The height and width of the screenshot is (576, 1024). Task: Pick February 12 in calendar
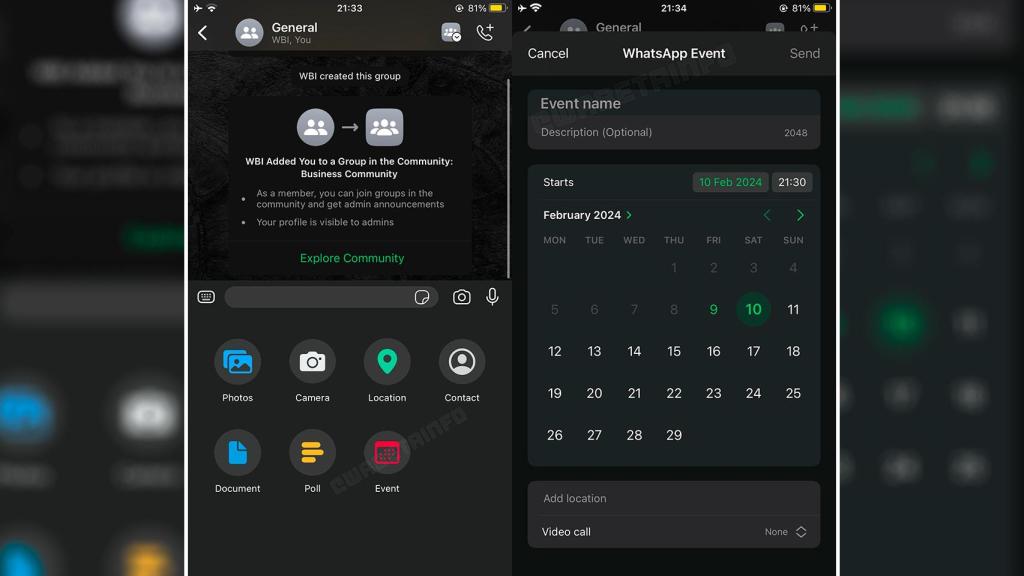[x=554, y=351]
